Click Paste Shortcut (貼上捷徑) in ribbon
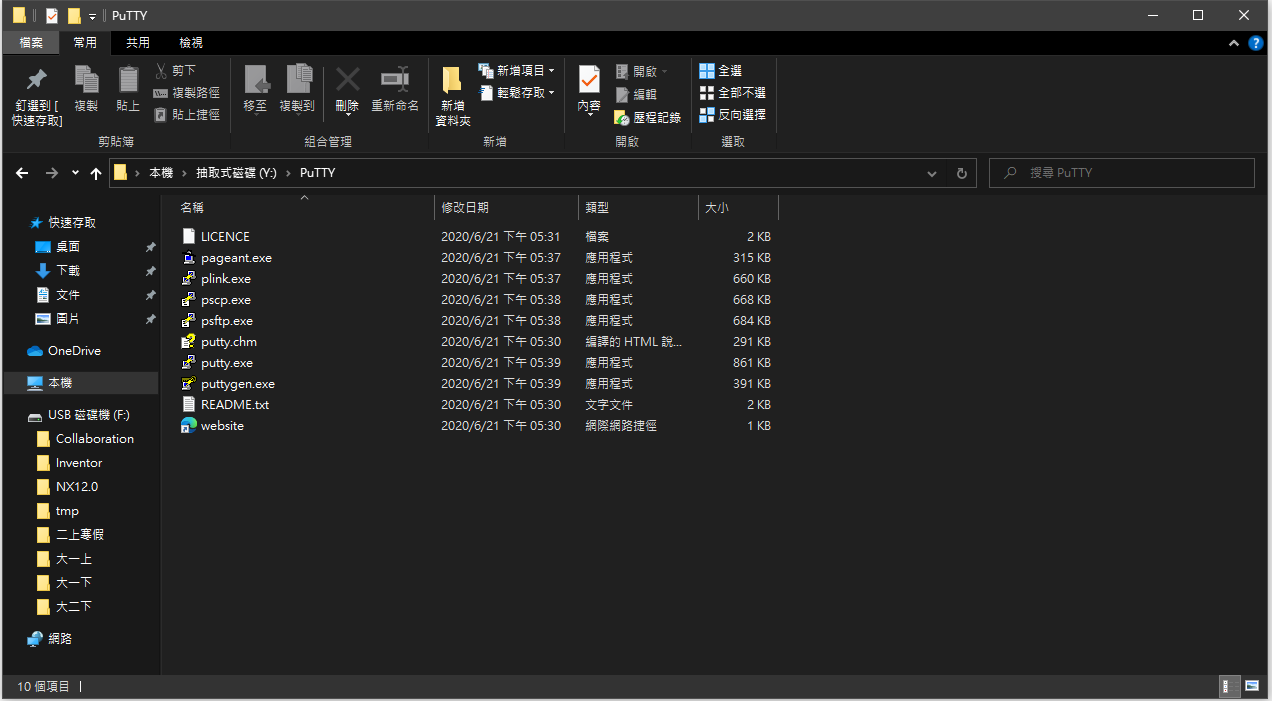 186,114
